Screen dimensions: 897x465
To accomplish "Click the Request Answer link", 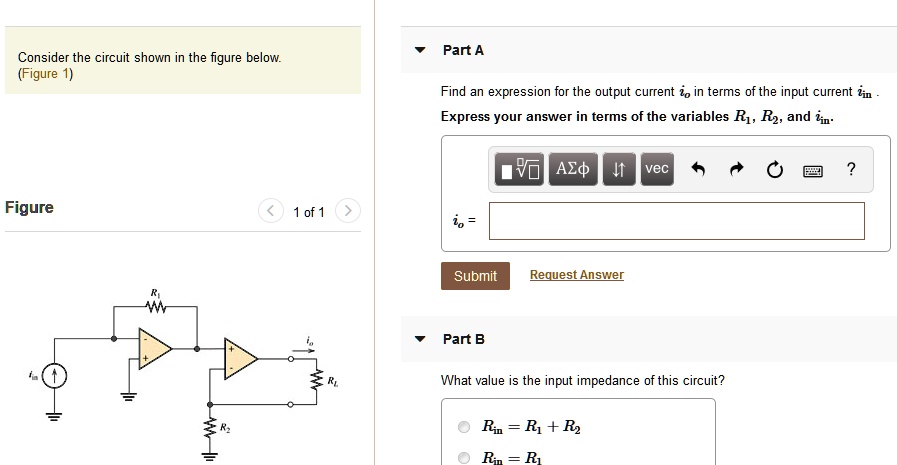I will [577, 275].
